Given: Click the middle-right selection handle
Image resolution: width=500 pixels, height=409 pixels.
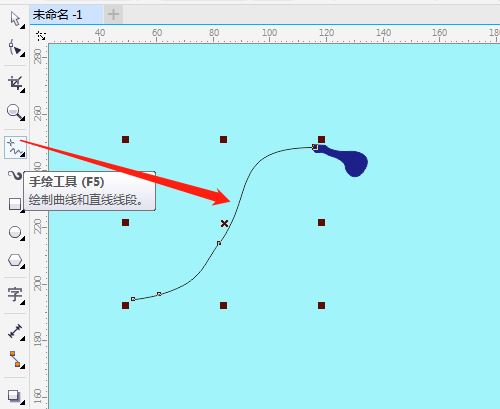Looking at the screenshot, I should 321,222.
